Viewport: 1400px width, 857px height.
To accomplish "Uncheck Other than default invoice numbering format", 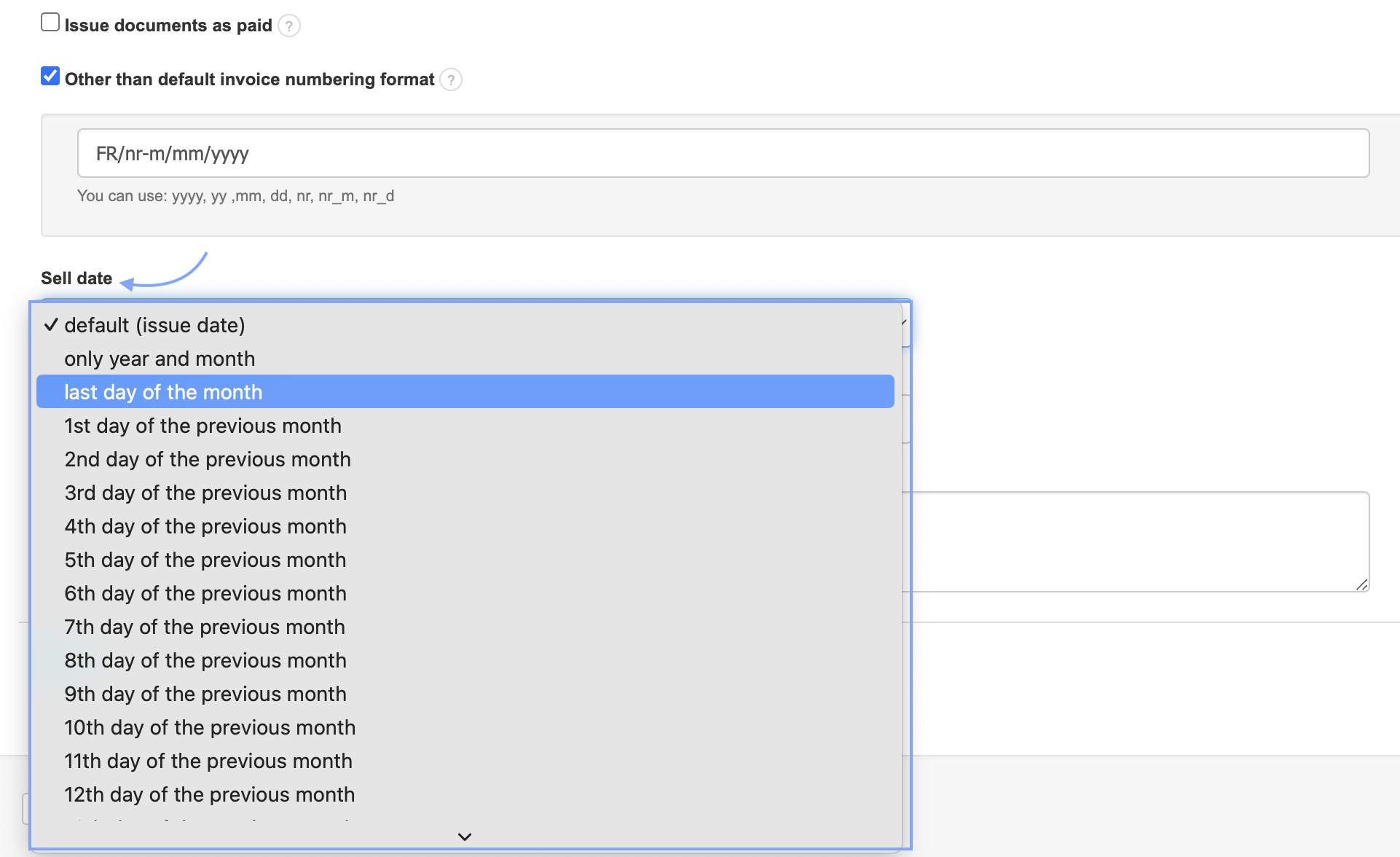I will 50,77.
